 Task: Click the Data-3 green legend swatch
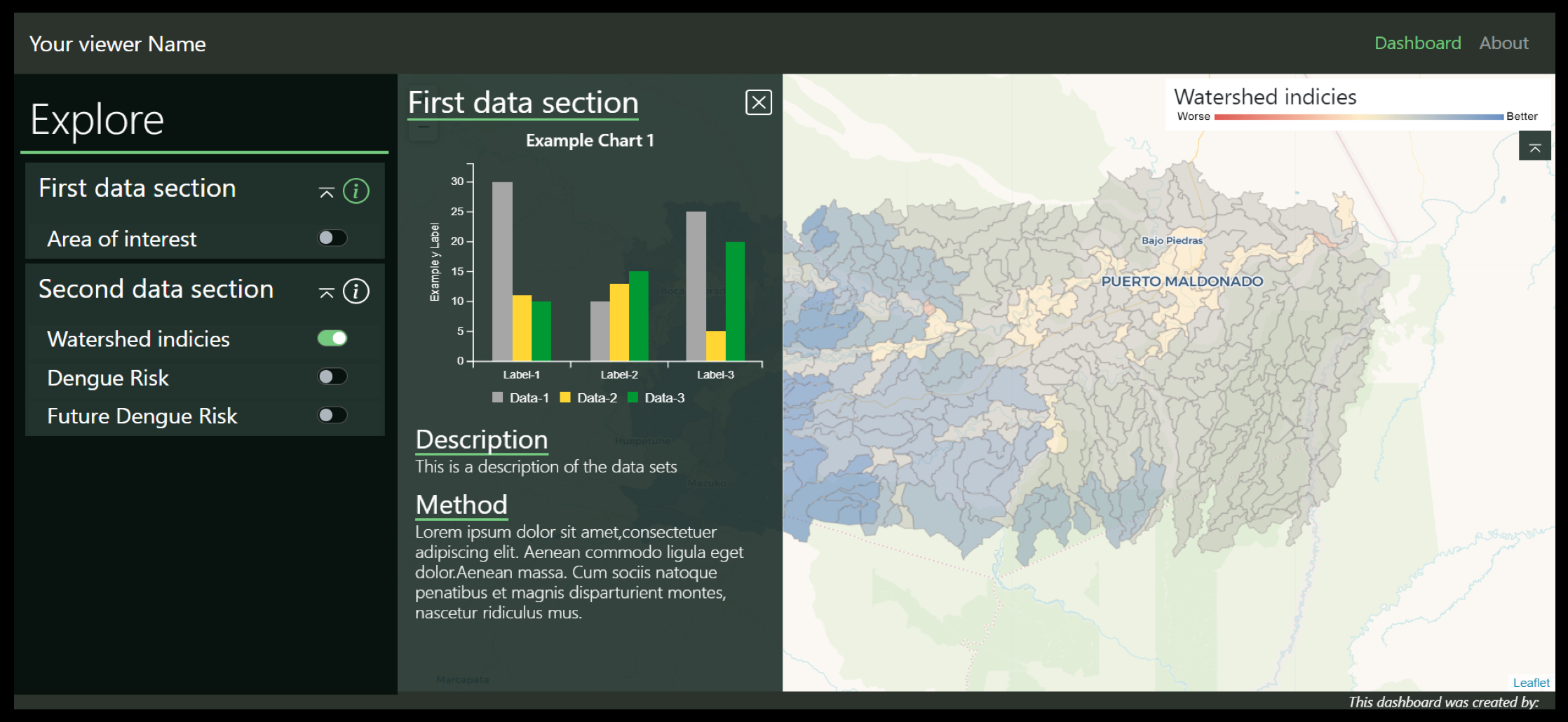(x=633, y=397)
